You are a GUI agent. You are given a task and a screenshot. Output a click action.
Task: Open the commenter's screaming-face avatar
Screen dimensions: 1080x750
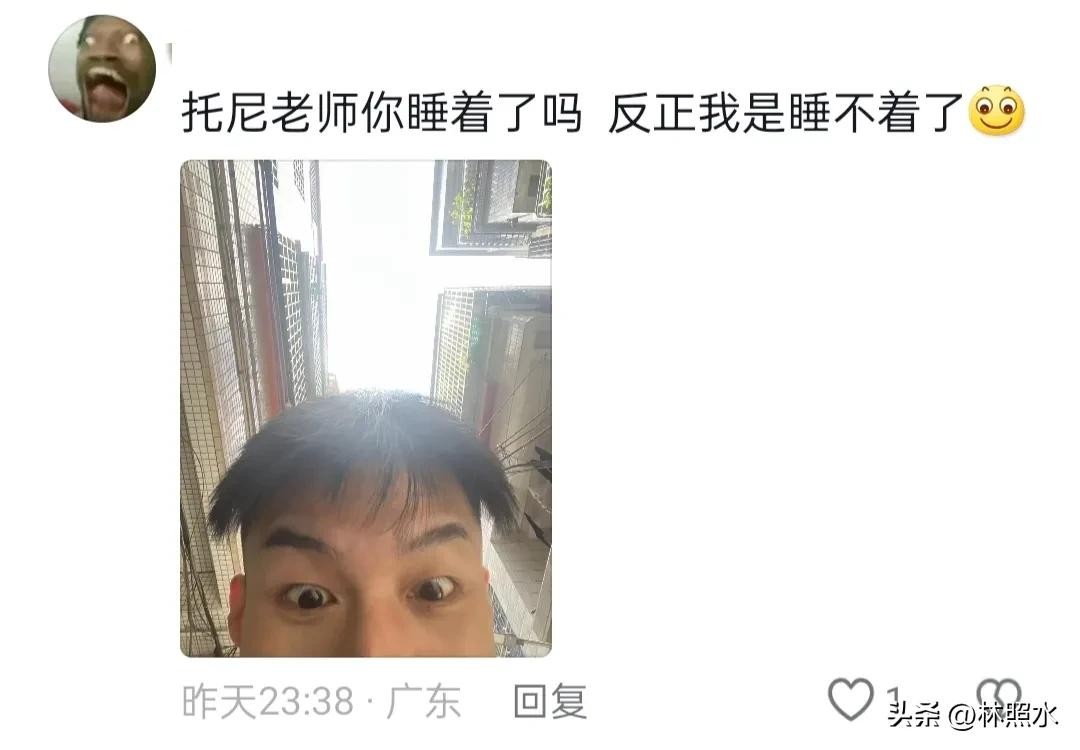102,68
